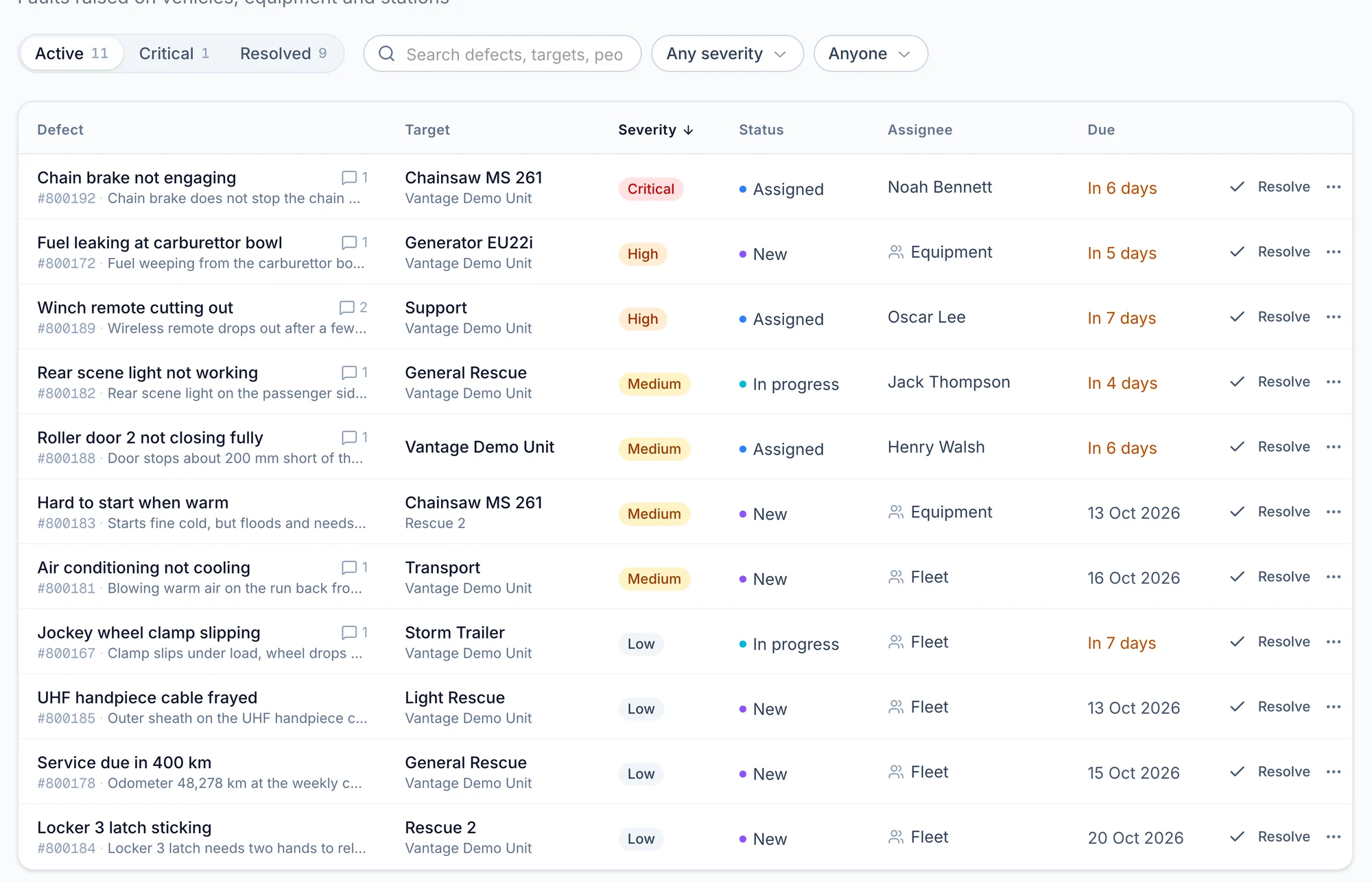Open comments icon for Winch remote cutting out
1372x882 pixels.
pos(353,307)
